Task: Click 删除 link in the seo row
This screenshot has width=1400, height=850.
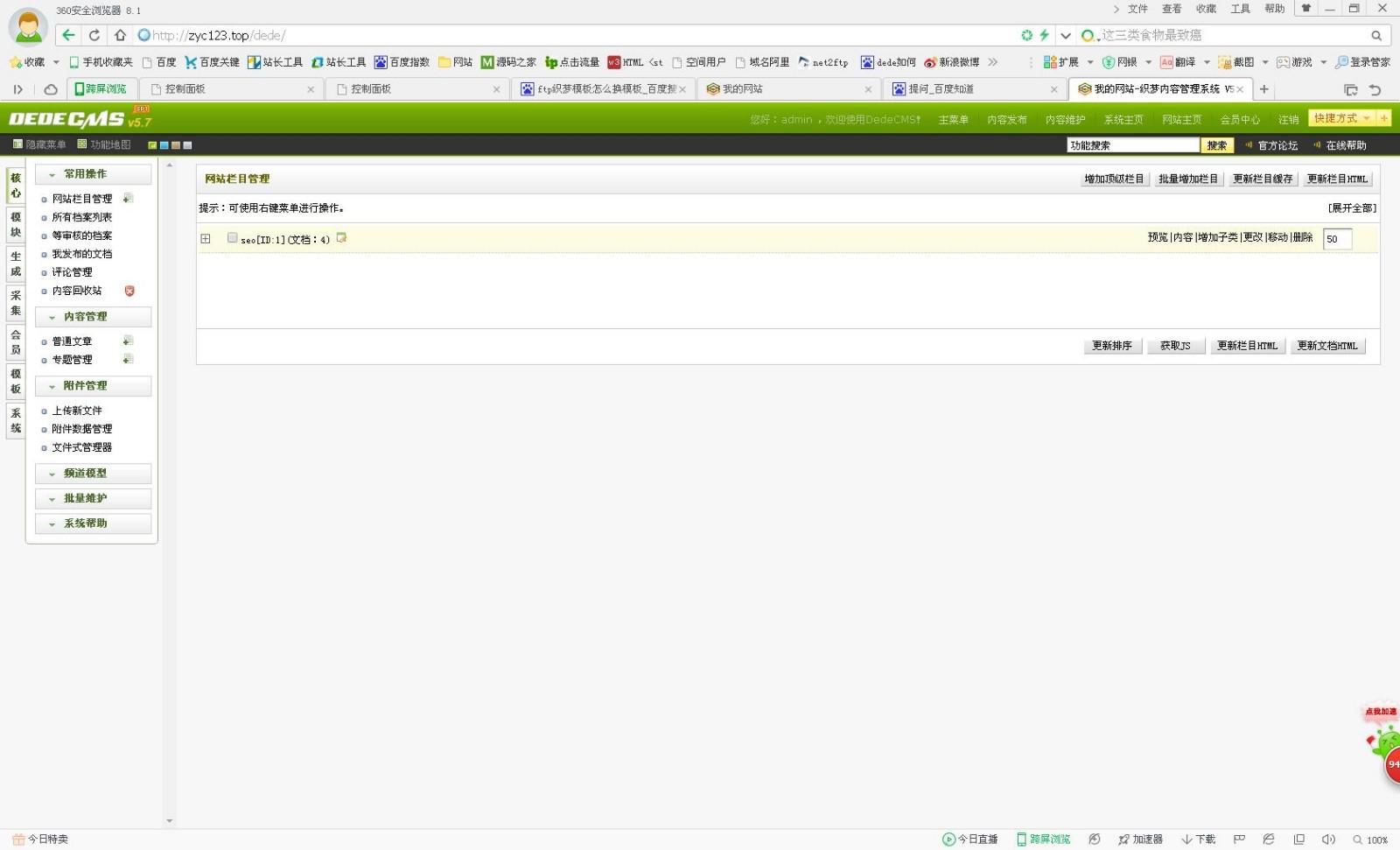Action: (1302, 237)
